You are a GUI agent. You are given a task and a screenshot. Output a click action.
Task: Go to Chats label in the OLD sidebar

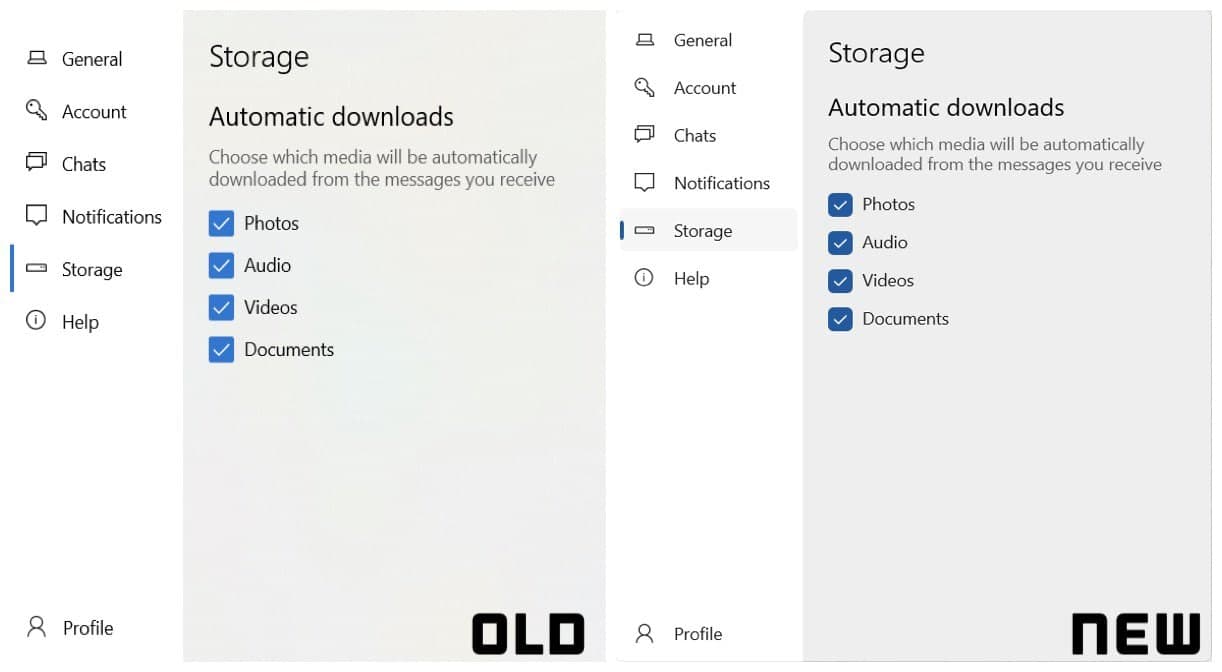click(x=84, y=164)
